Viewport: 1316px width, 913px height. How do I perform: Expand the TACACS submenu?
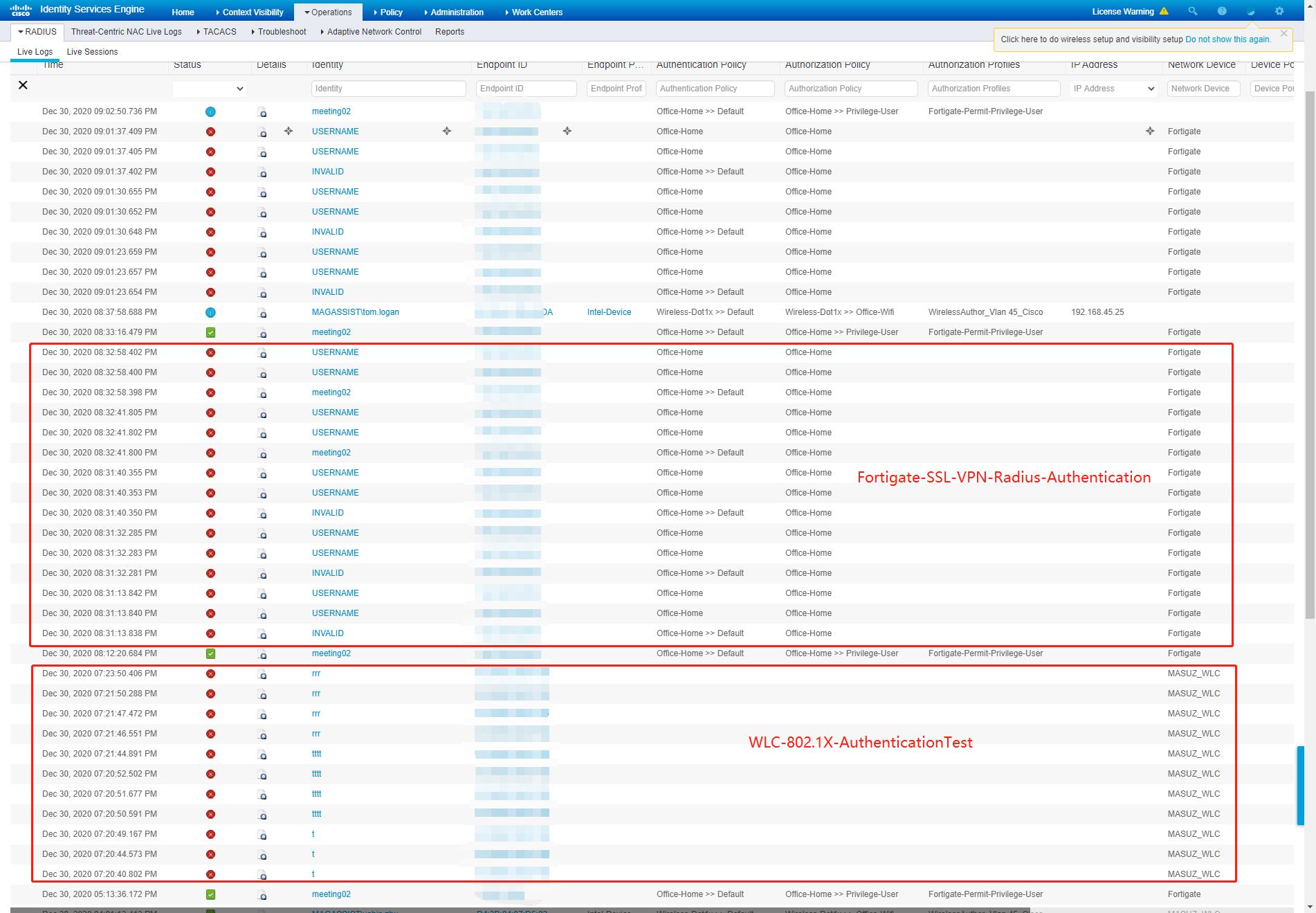(x=217, y=32)
